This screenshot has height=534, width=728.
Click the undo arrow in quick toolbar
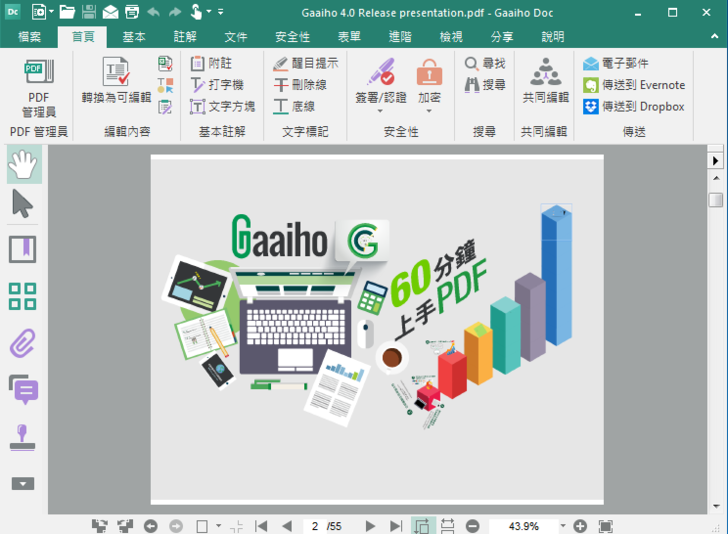(x=154, y=12)
